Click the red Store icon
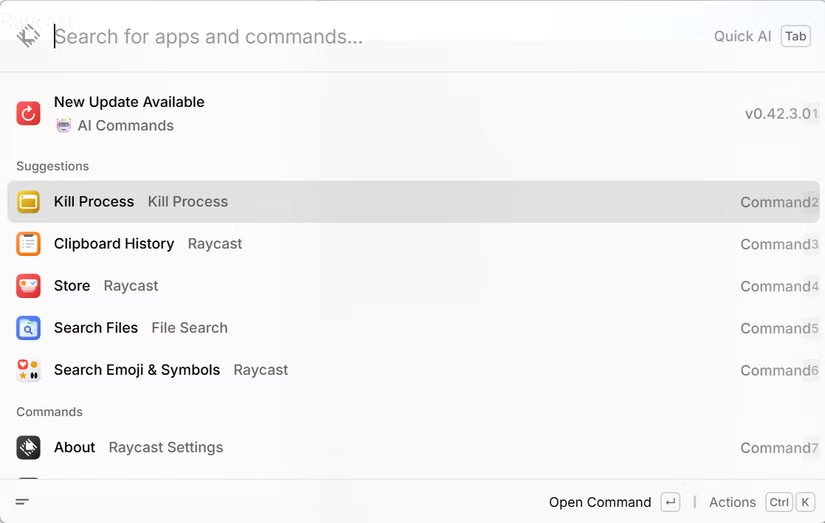The height and width of the screenshot is (523, 825). pyautogui.click(x=28, y=286)
